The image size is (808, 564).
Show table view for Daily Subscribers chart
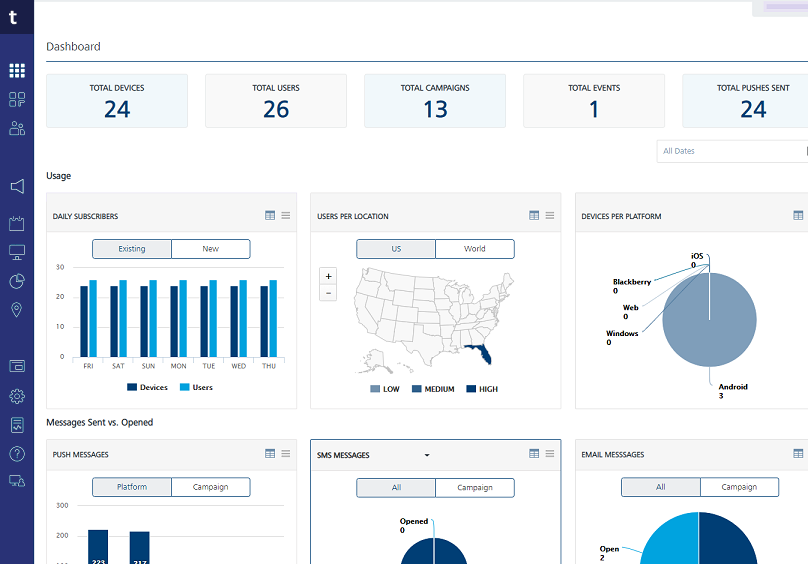(x=270, y=215)
